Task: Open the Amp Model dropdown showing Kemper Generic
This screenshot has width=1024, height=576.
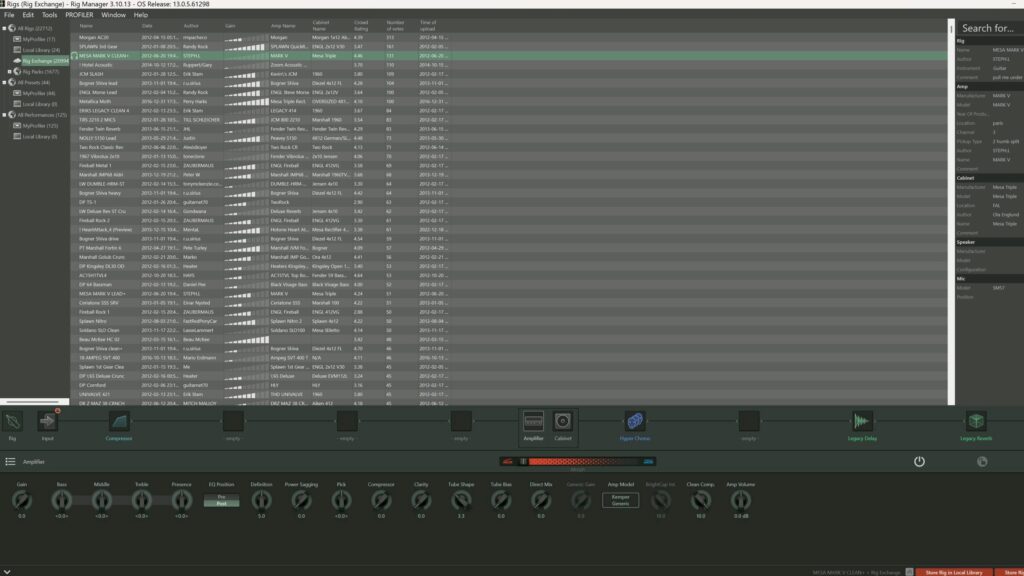Action: pos(620,501)
